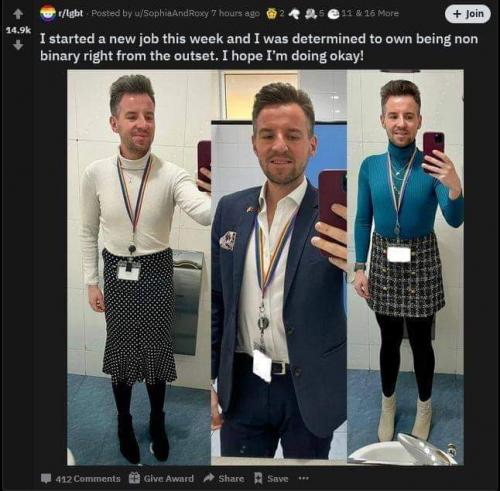Open the middle photo with the navy blazer
The width and height of the screenshot is (500, 491).
pyautogui.click(x=279, y=267)
